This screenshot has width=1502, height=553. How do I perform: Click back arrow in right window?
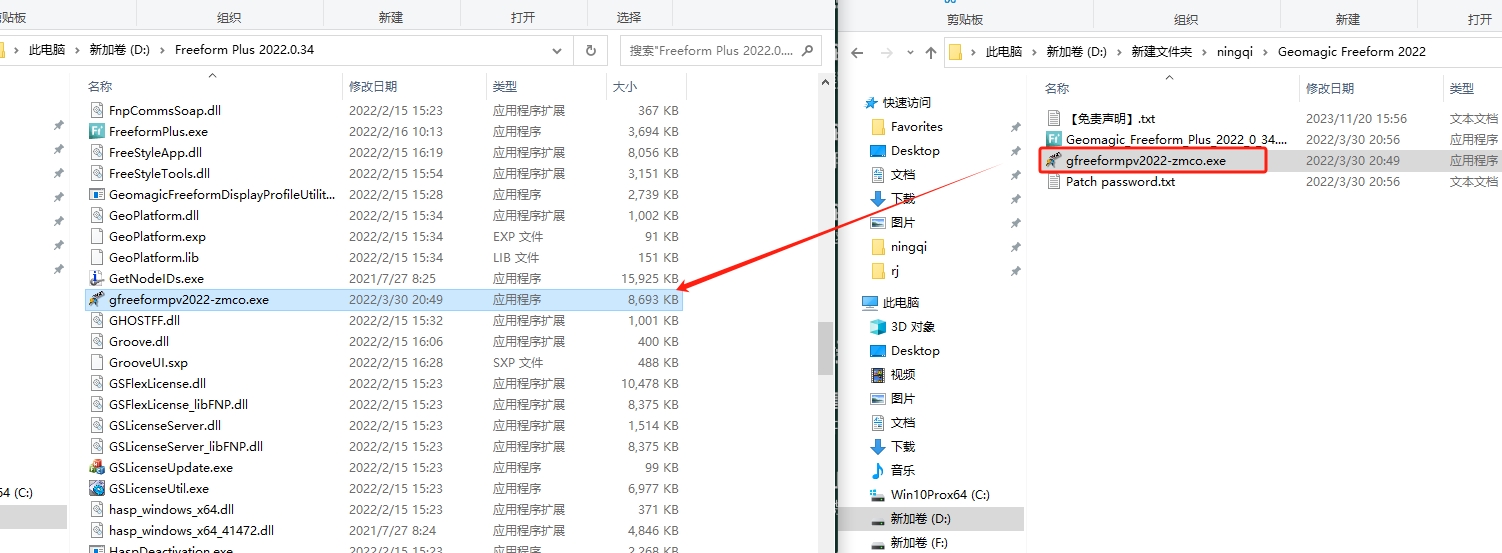[857, 52]
